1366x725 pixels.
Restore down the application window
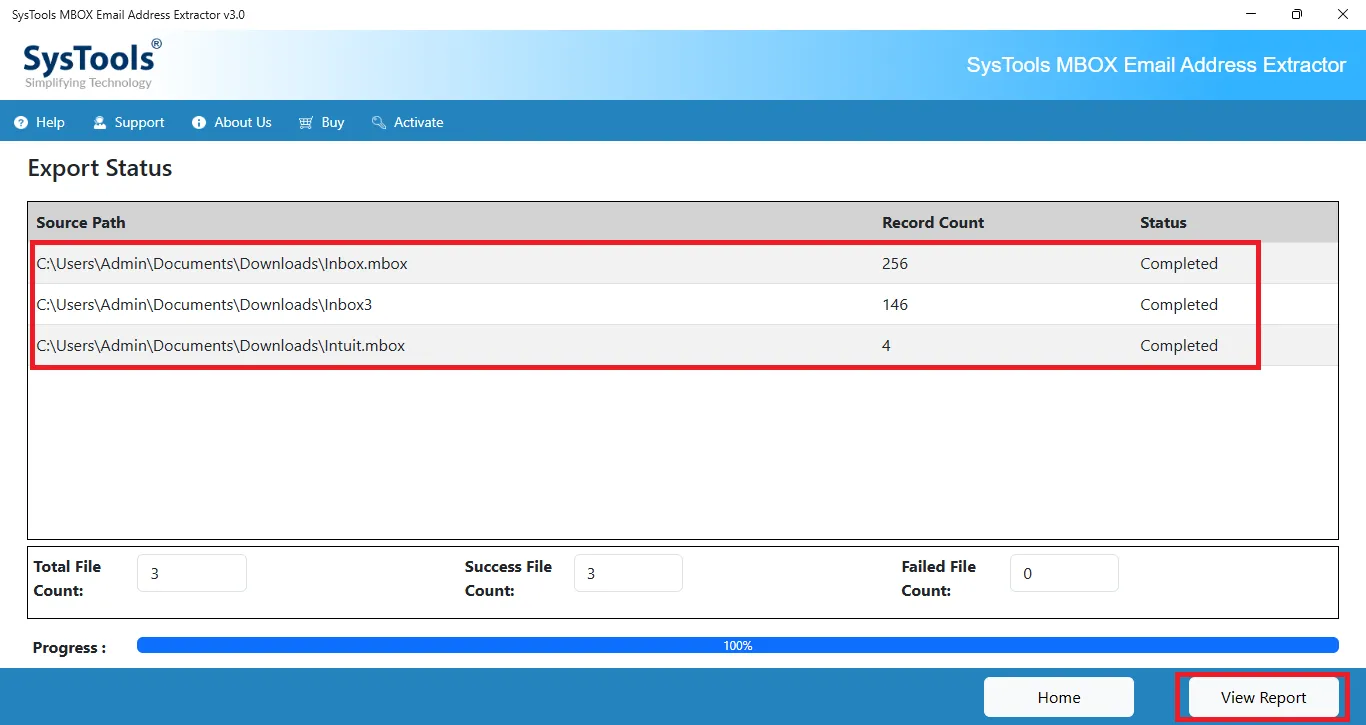1297,14
